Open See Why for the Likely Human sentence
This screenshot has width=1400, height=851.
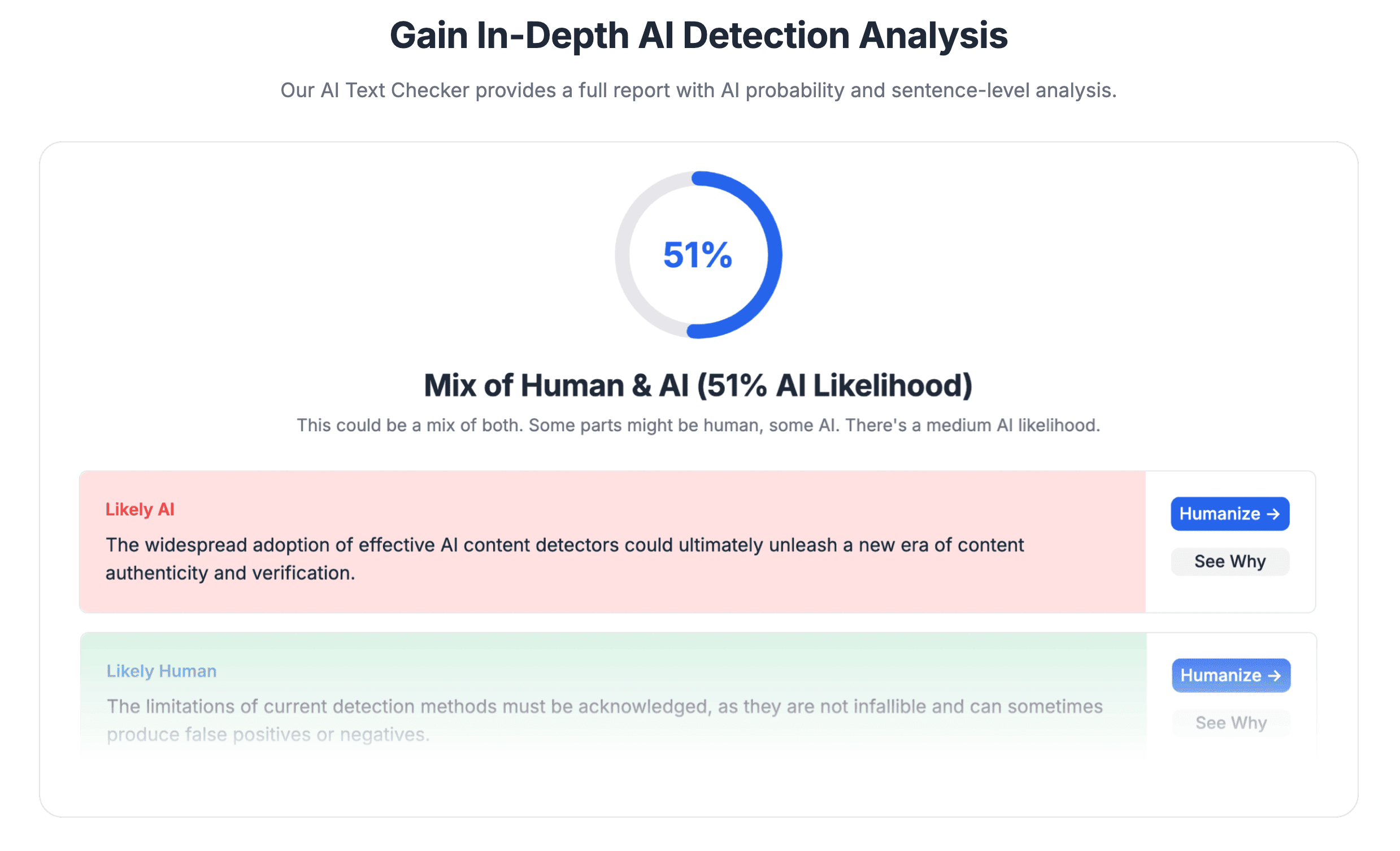(x=1231, y=723)
